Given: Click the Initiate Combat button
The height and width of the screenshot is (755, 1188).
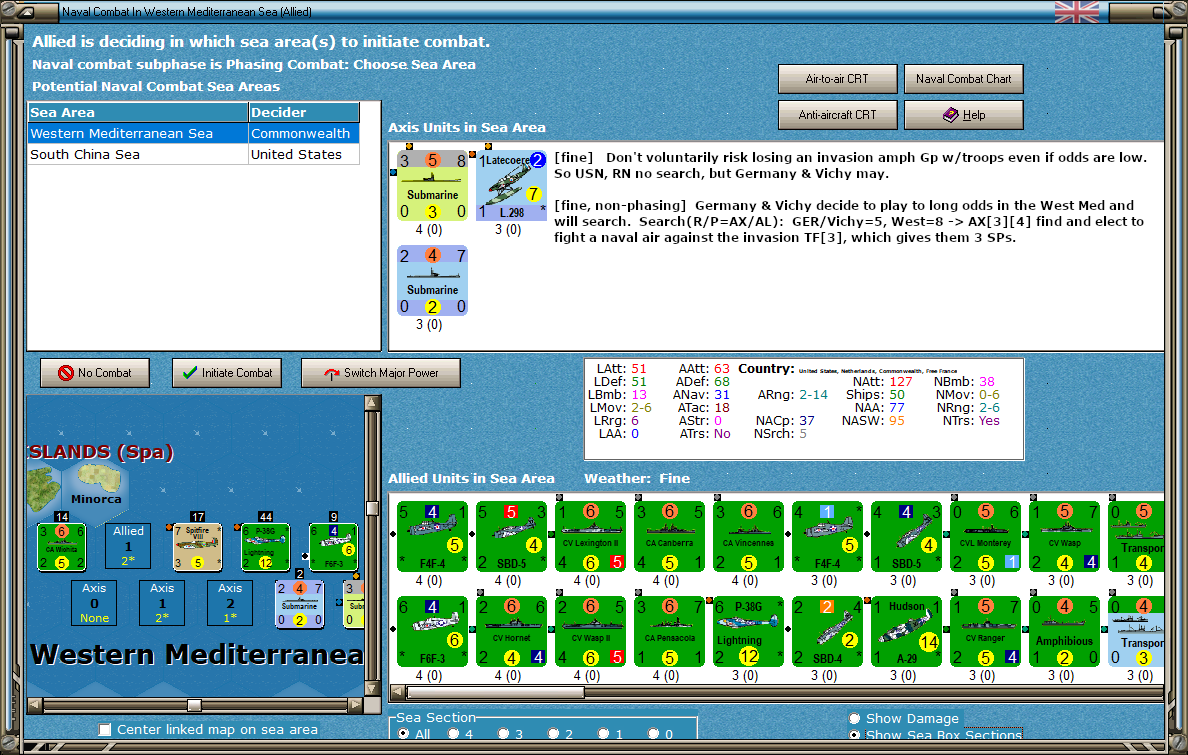Looking at the screenshot, I should coord(227,373).
